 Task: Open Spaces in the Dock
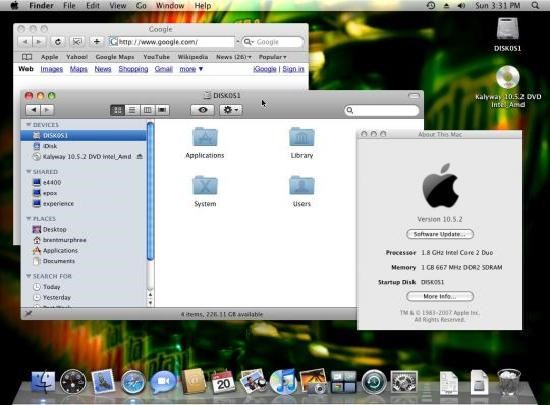[x=343, y=382]
